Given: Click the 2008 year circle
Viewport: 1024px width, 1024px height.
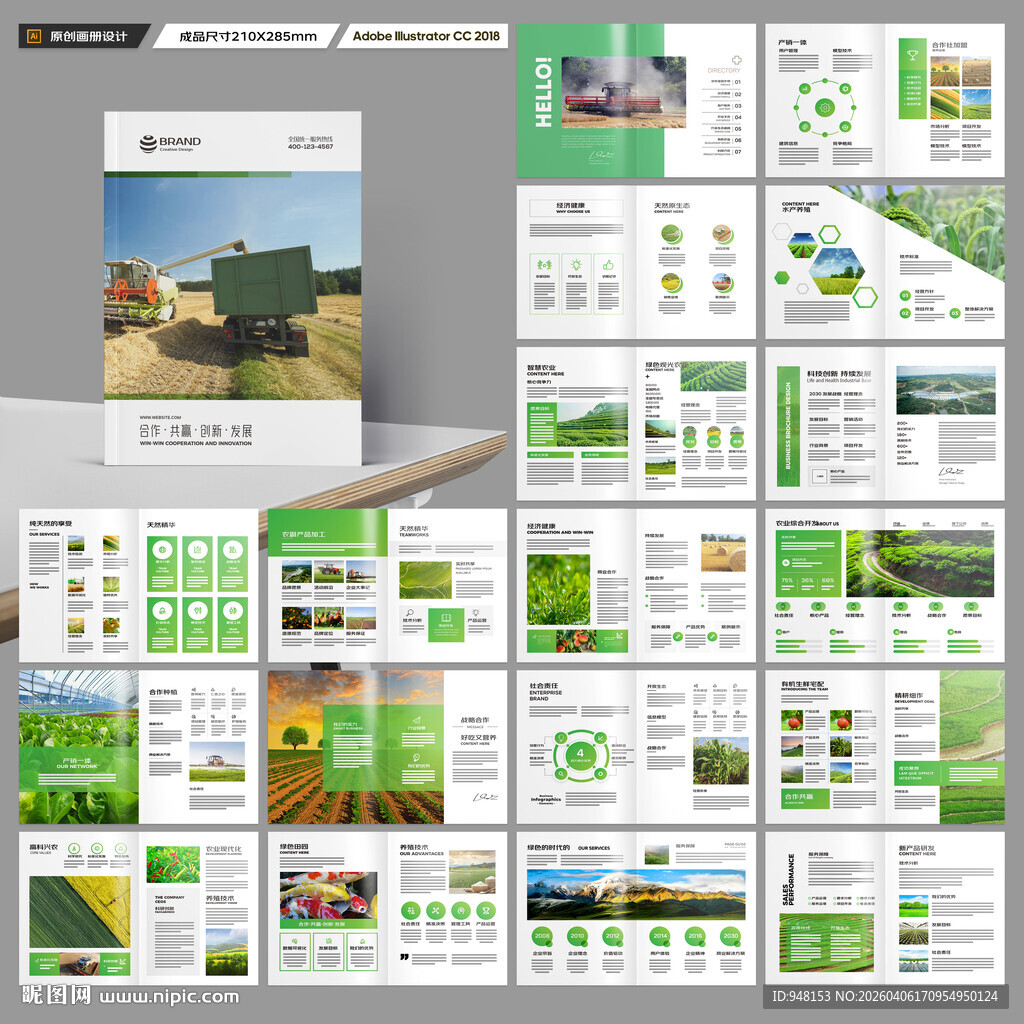Looking at the screenshot, I should (542, 936).
